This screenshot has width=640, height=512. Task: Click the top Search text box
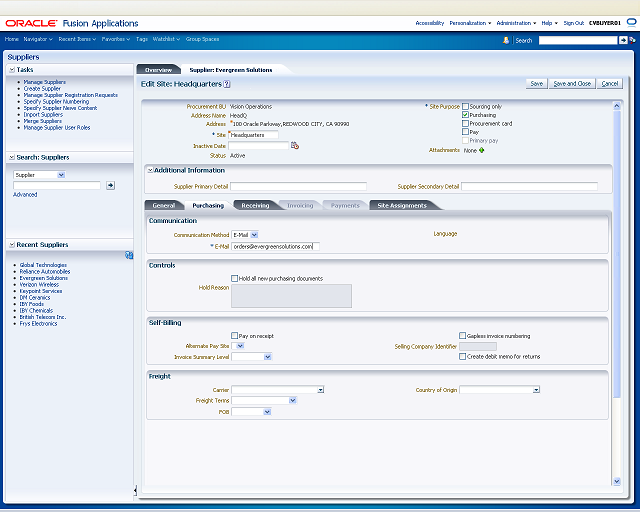(578, 40)
